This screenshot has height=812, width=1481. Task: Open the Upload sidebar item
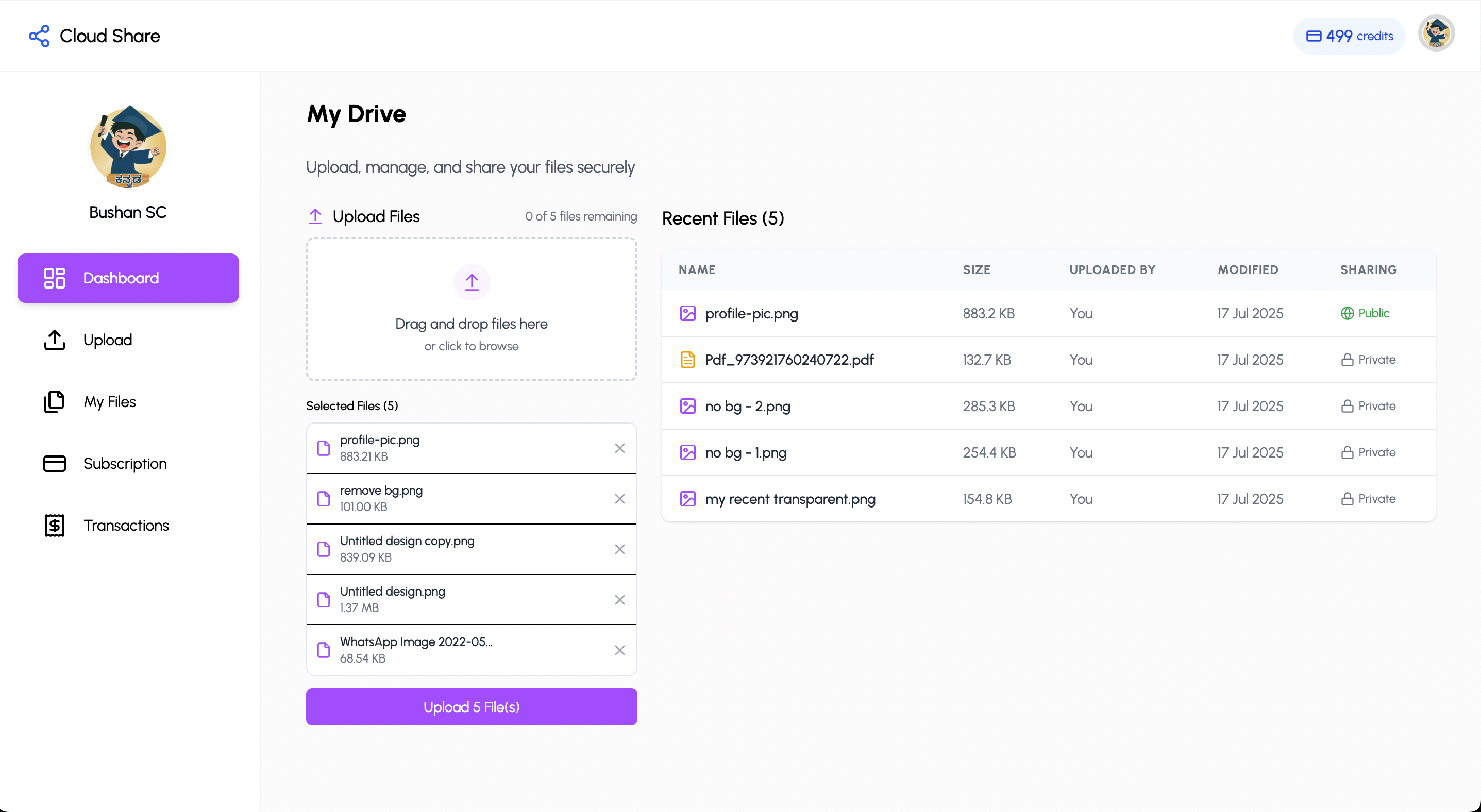click(x=128, y=340)
